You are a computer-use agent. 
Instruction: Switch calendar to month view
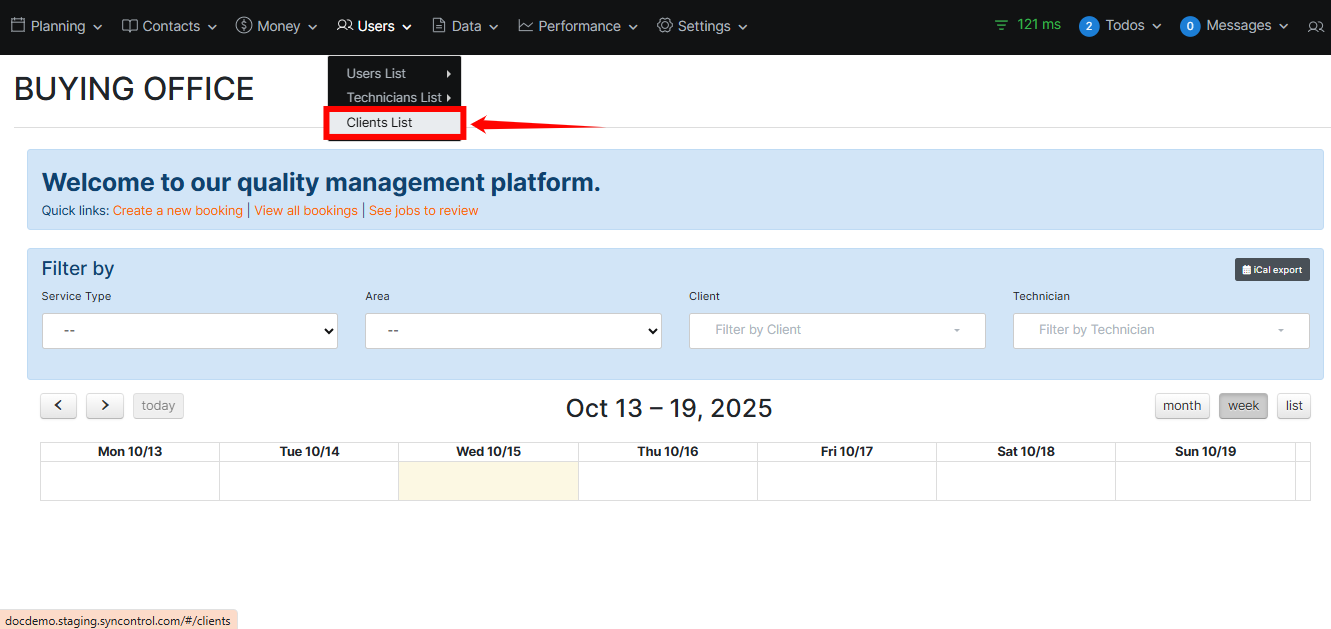(1181, 406)
